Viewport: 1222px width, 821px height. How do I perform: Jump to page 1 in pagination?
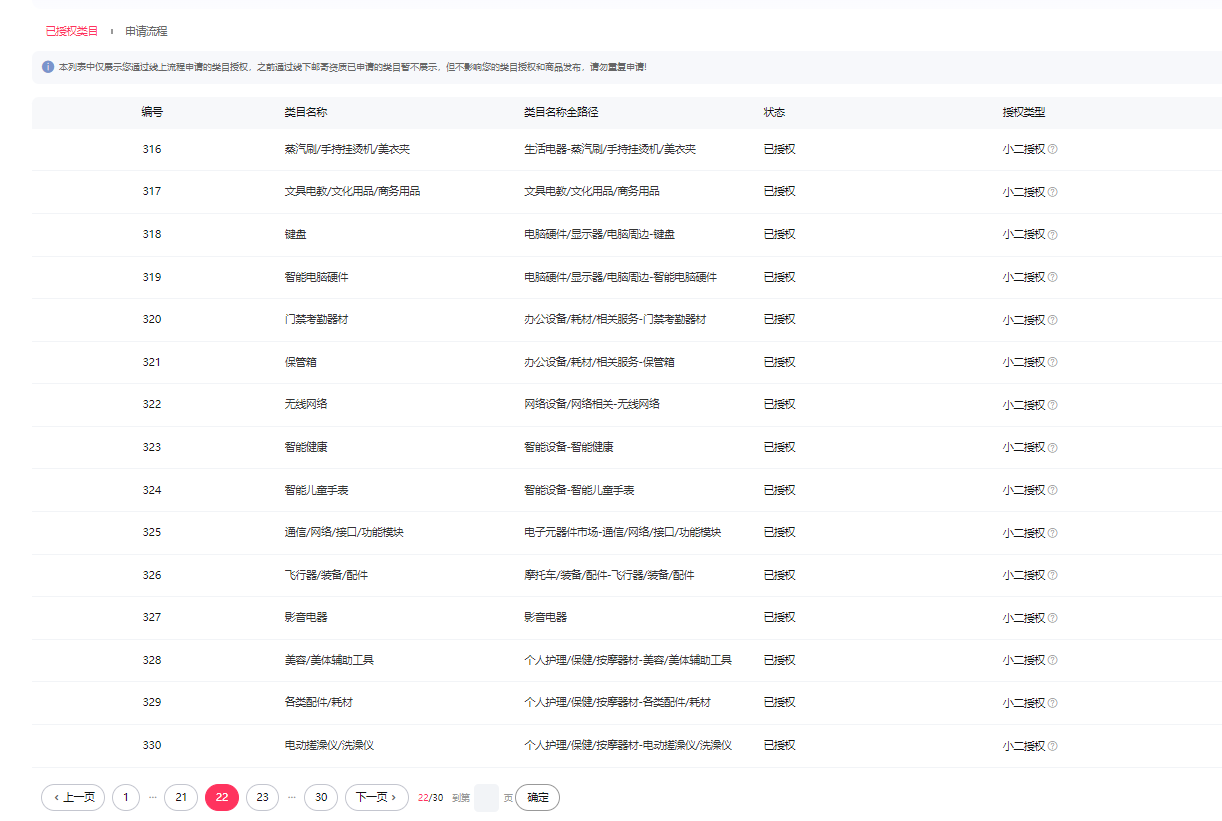126,797
